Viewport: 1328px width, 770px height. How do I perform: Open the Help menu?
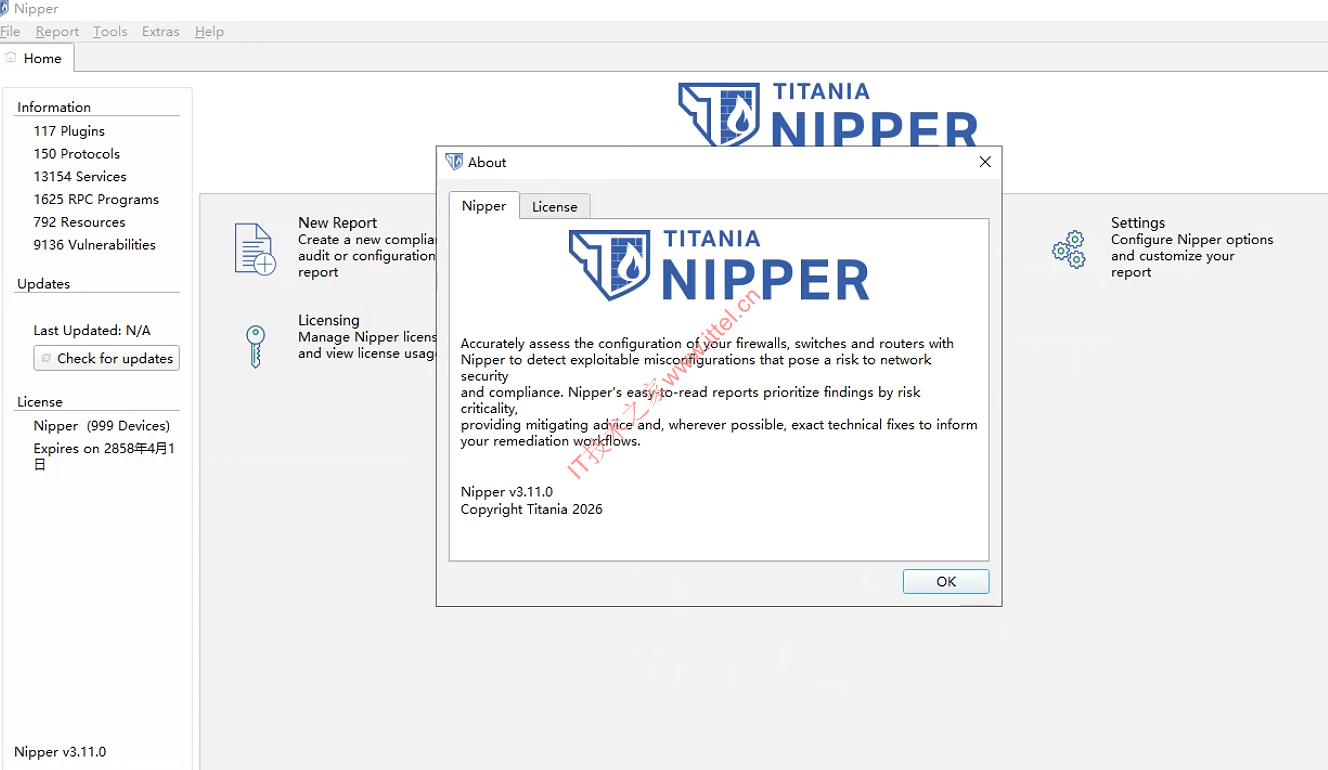(x=209, y=31)
